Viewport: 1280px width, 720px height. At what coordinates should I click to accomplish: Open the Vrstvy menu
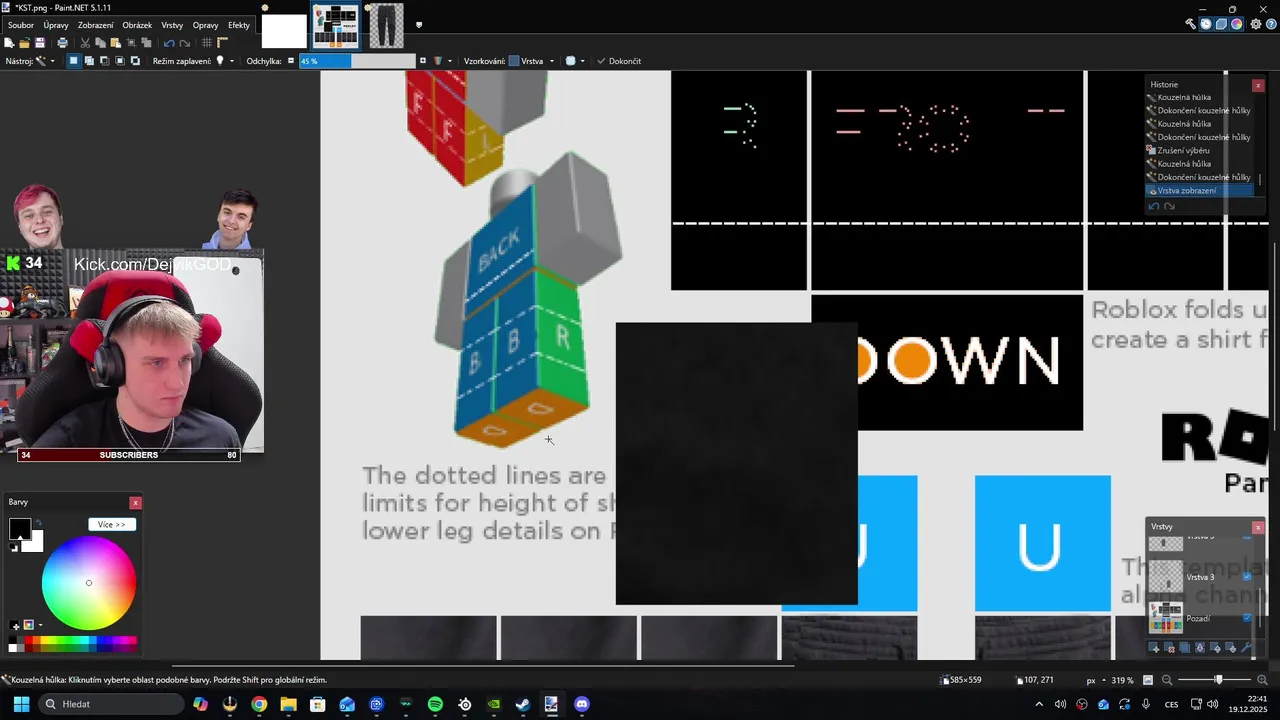172,25
